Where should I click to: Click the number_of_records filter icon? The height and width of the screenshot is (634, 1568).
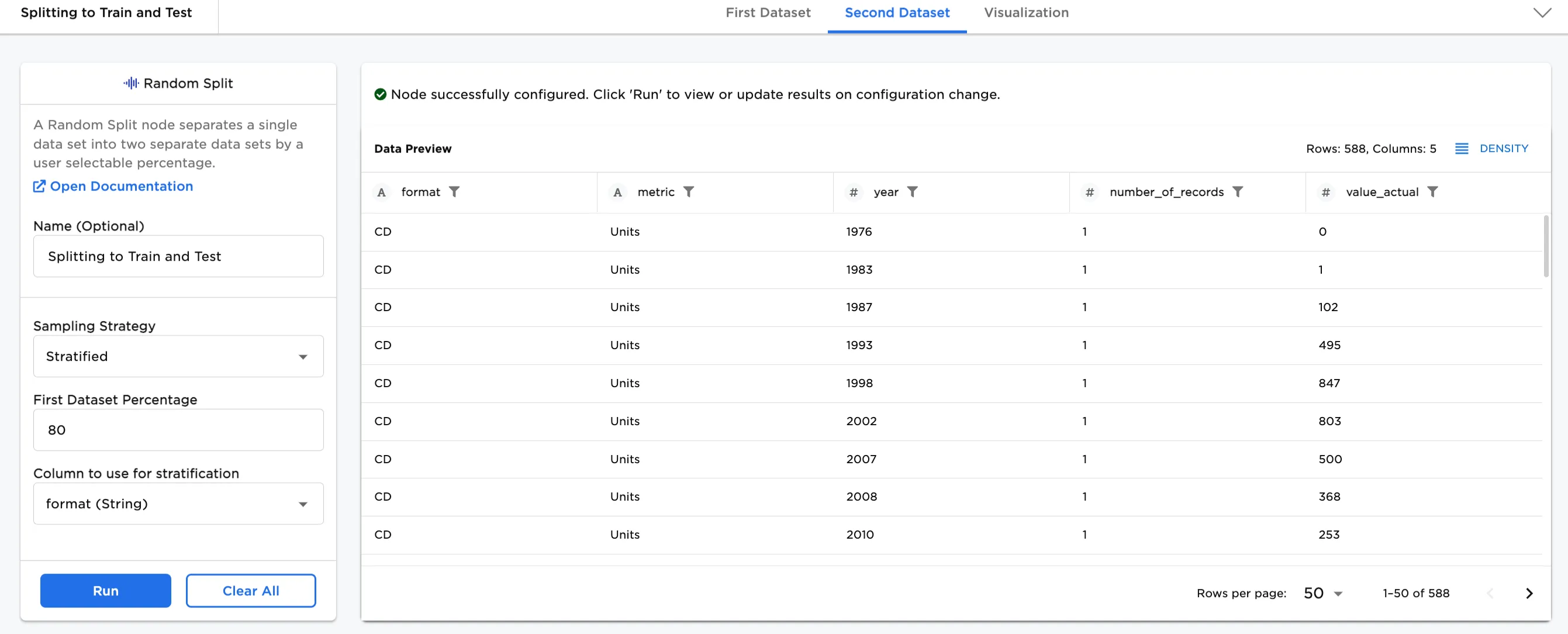[1238, 192]
